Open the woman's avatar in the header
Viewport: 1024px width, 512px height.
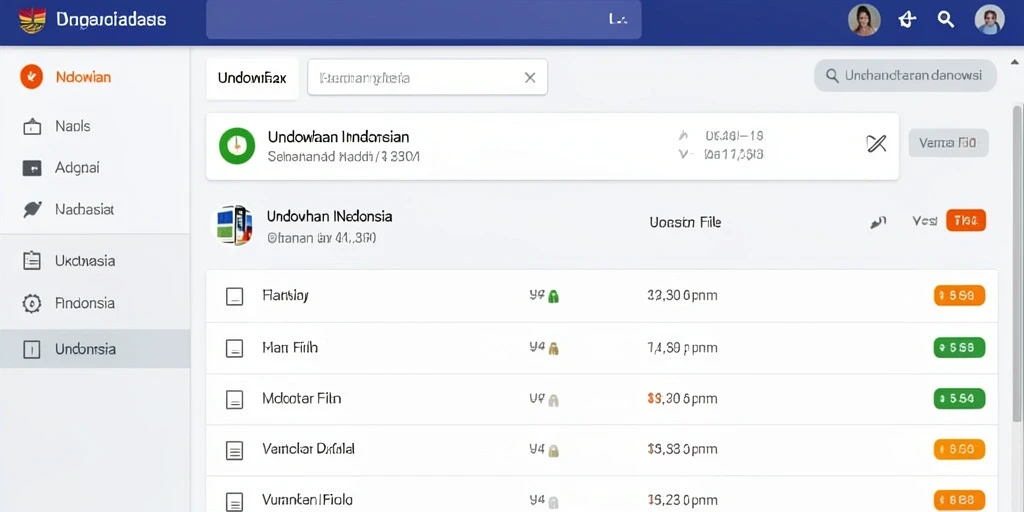pos(864,20)
